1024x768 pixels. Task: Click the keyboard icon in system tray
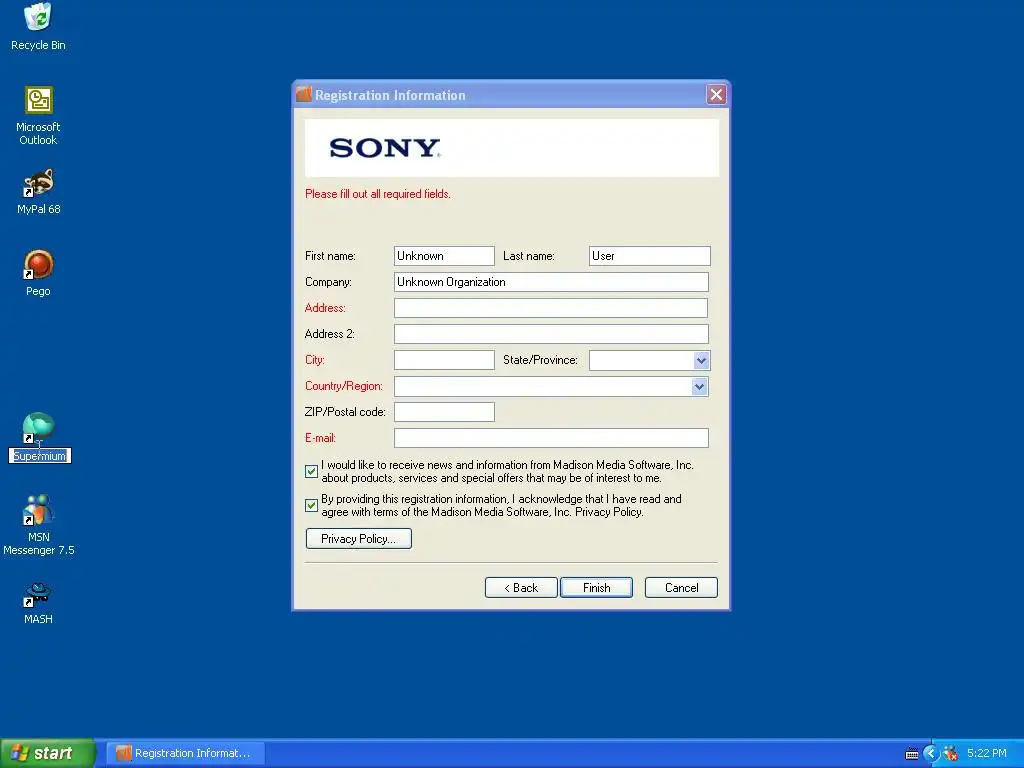(912, 754)
